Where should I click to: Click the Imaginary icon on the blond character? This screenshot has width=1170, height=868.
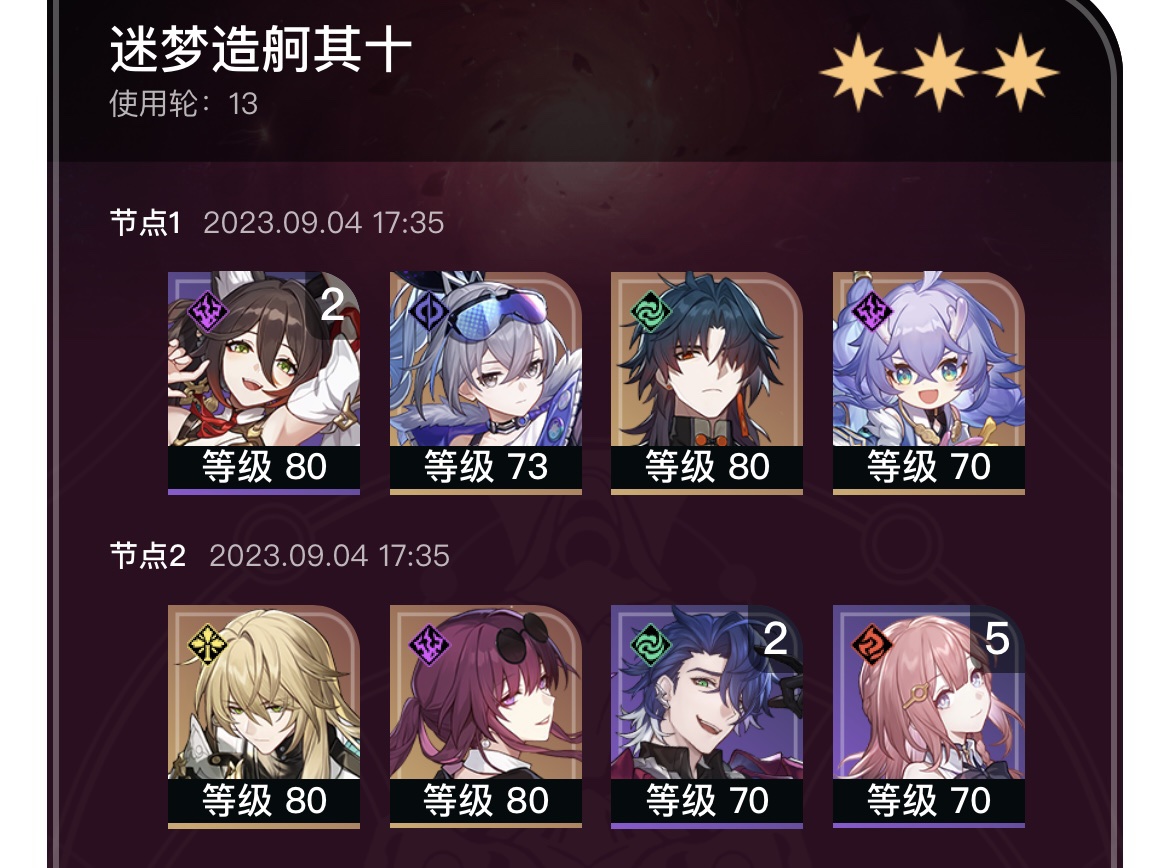[x=207, y=644]
